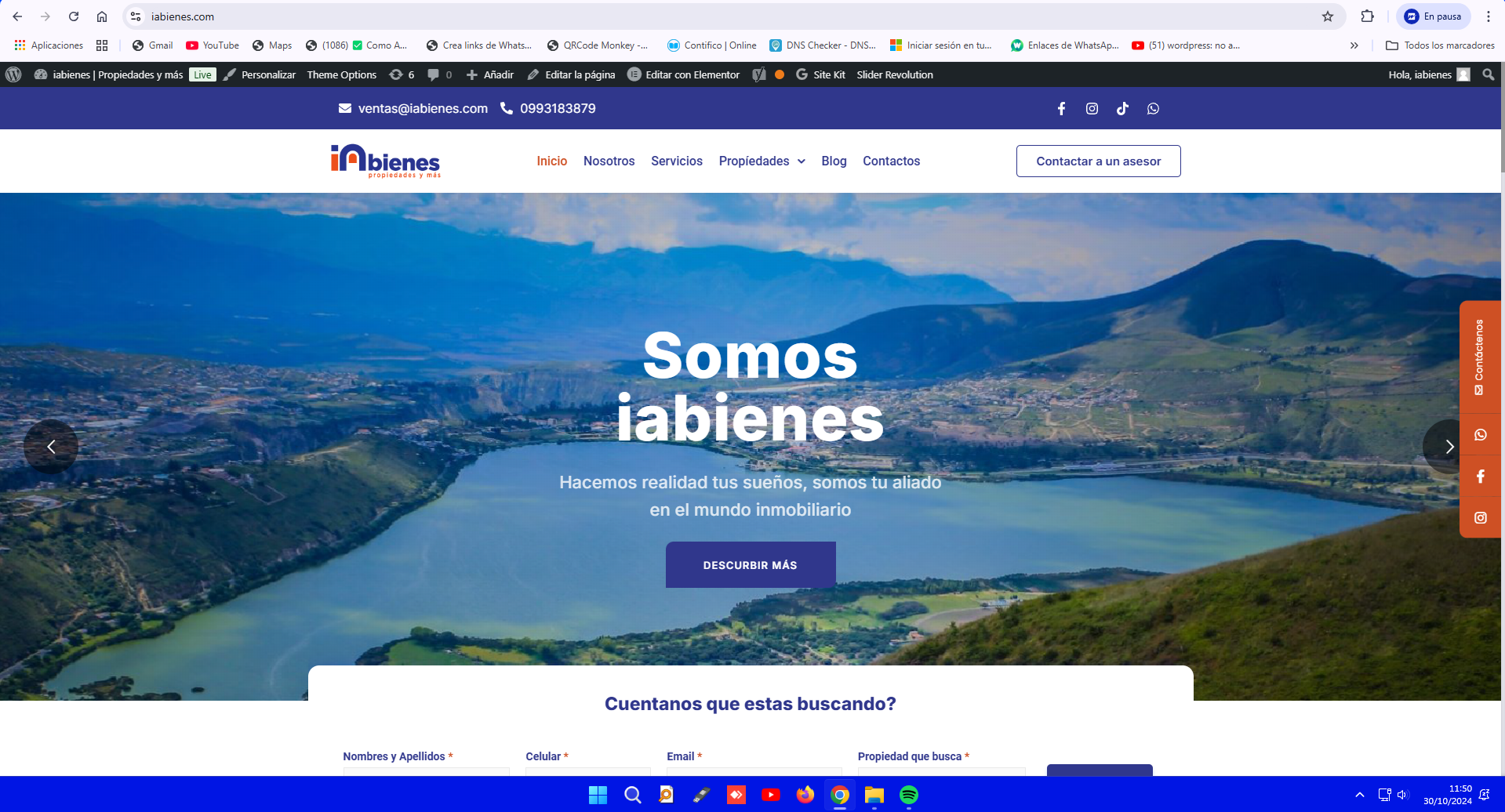This screenshot has width=1505, height=812.
Task: Open the WordPress logo admin menu
Action: point(13,74)
